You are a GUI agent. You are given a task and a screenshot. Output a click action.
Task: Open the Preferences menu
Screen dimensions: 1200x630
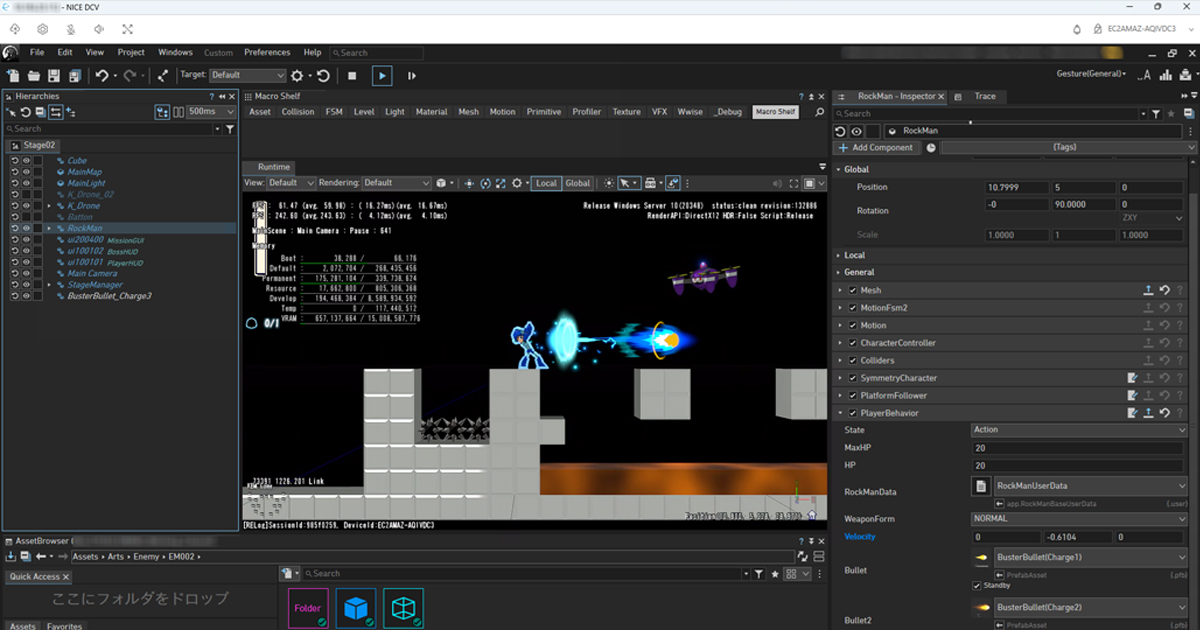coord(267,52)
